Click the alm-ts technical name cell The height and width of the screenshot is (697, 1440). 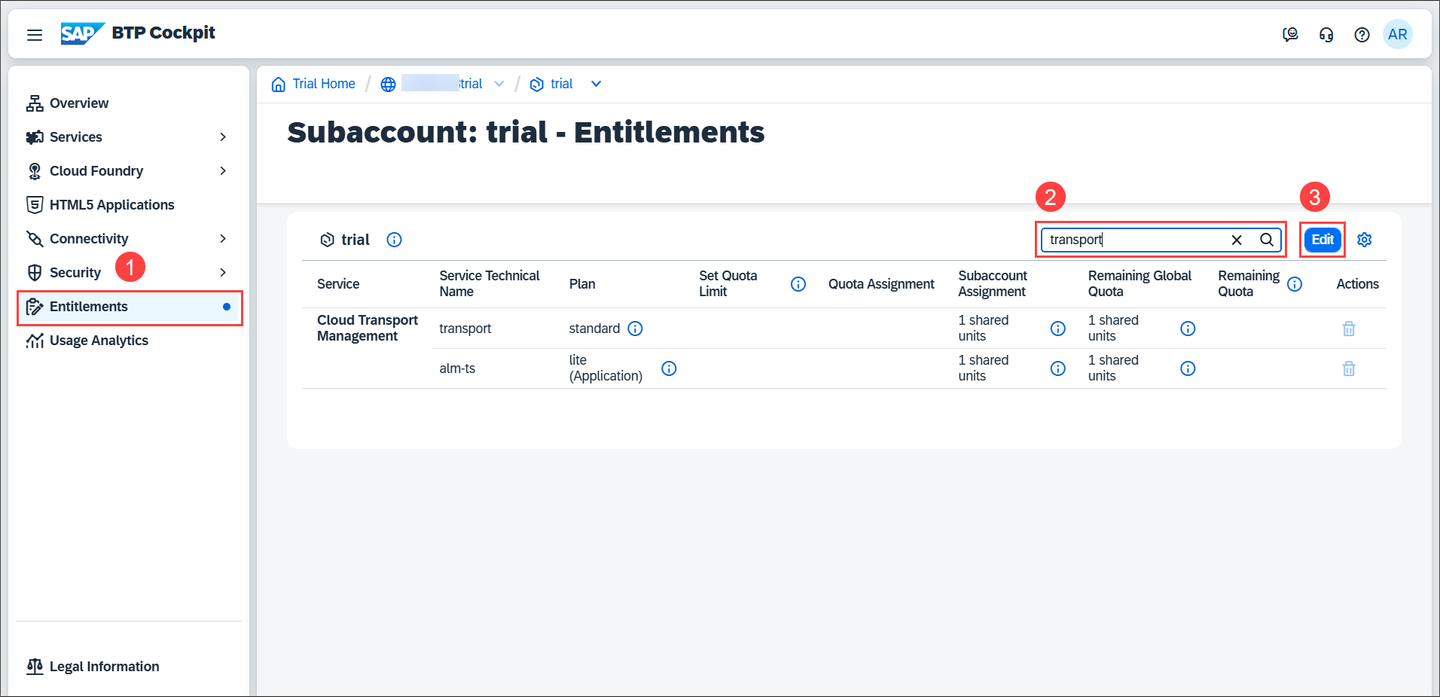[457, 368]
